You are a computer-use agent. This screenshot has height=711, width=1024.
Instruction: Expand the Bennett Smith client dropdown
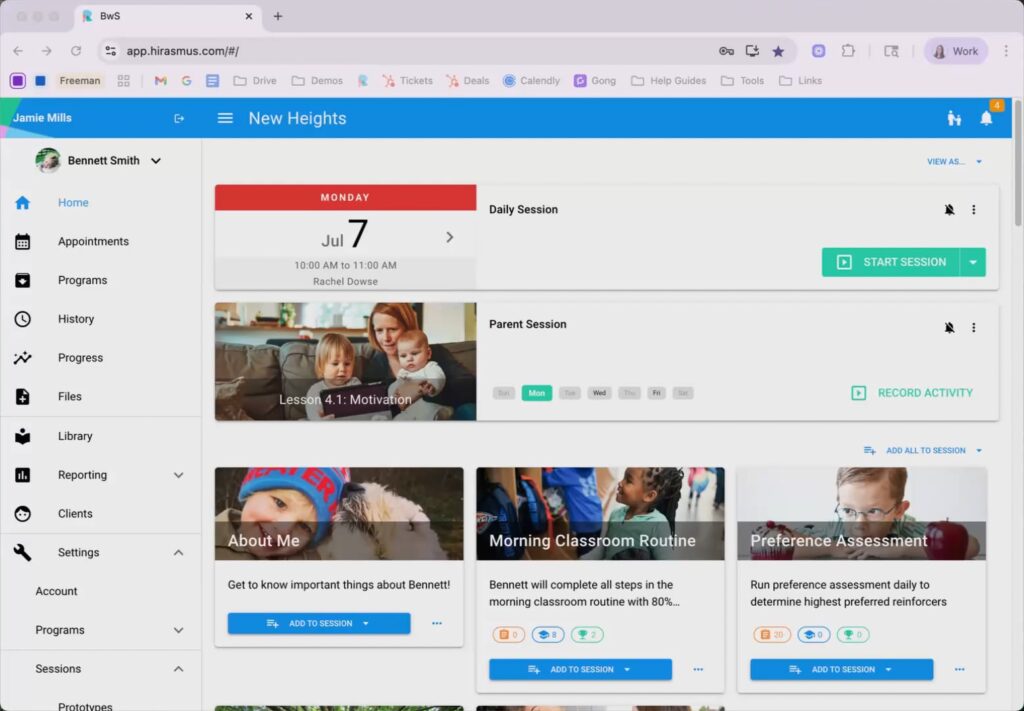tap(156, 161)
